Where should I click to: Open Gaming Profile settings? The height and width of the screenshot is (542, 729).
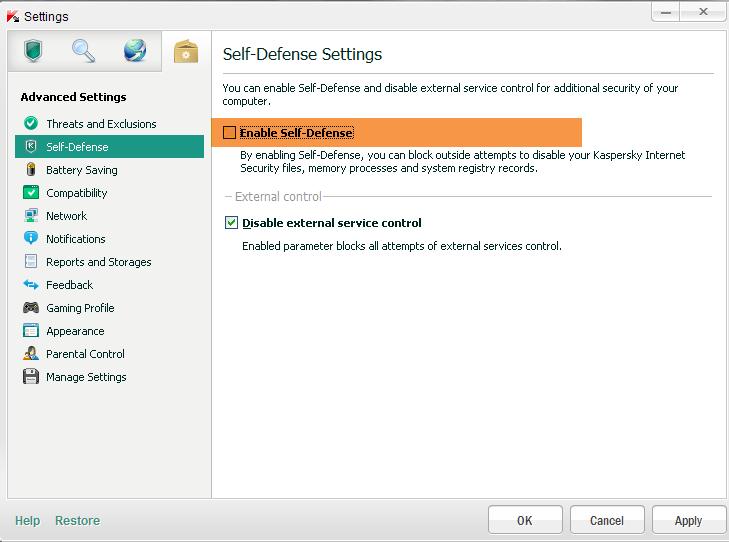coord(109,308)
